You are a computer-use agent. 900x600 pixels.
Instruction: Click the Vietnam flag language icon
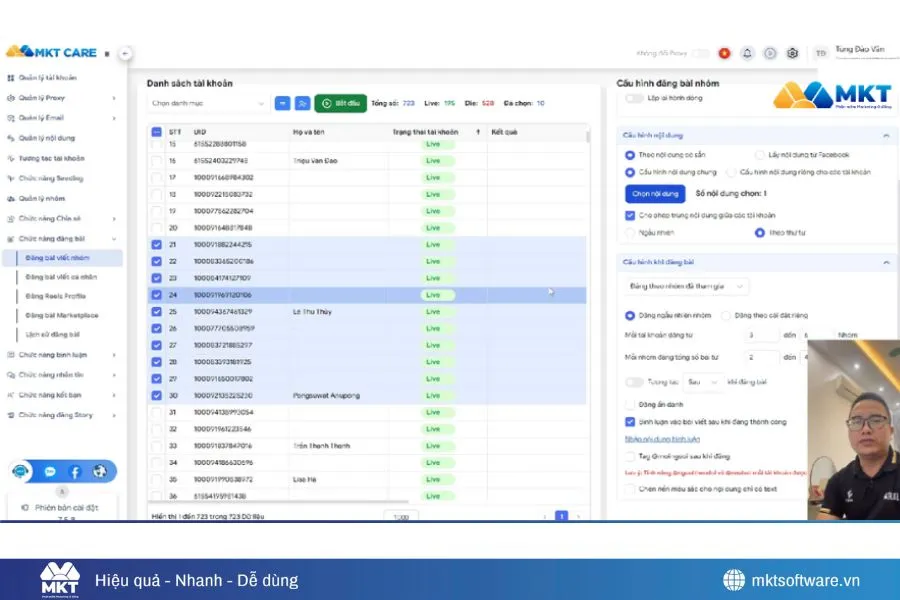[723, 53]
